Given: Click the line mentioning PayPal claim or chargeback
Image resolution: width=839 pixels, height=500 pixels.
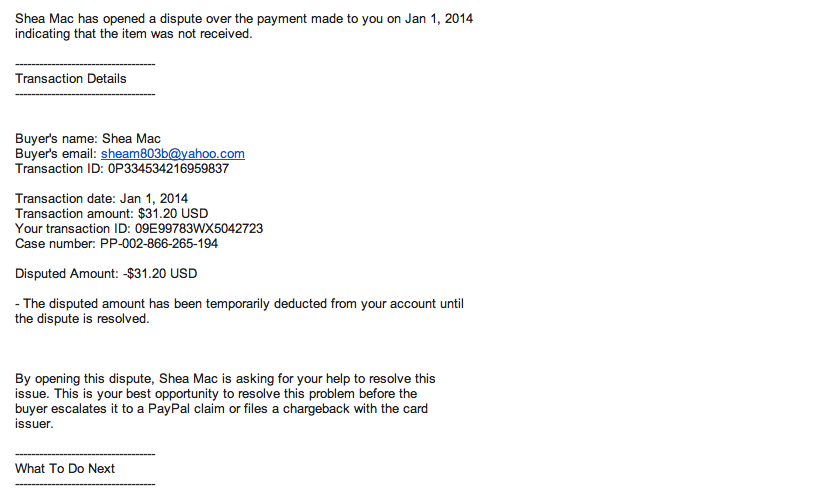Looking at the screenshot, I should 222,408.
